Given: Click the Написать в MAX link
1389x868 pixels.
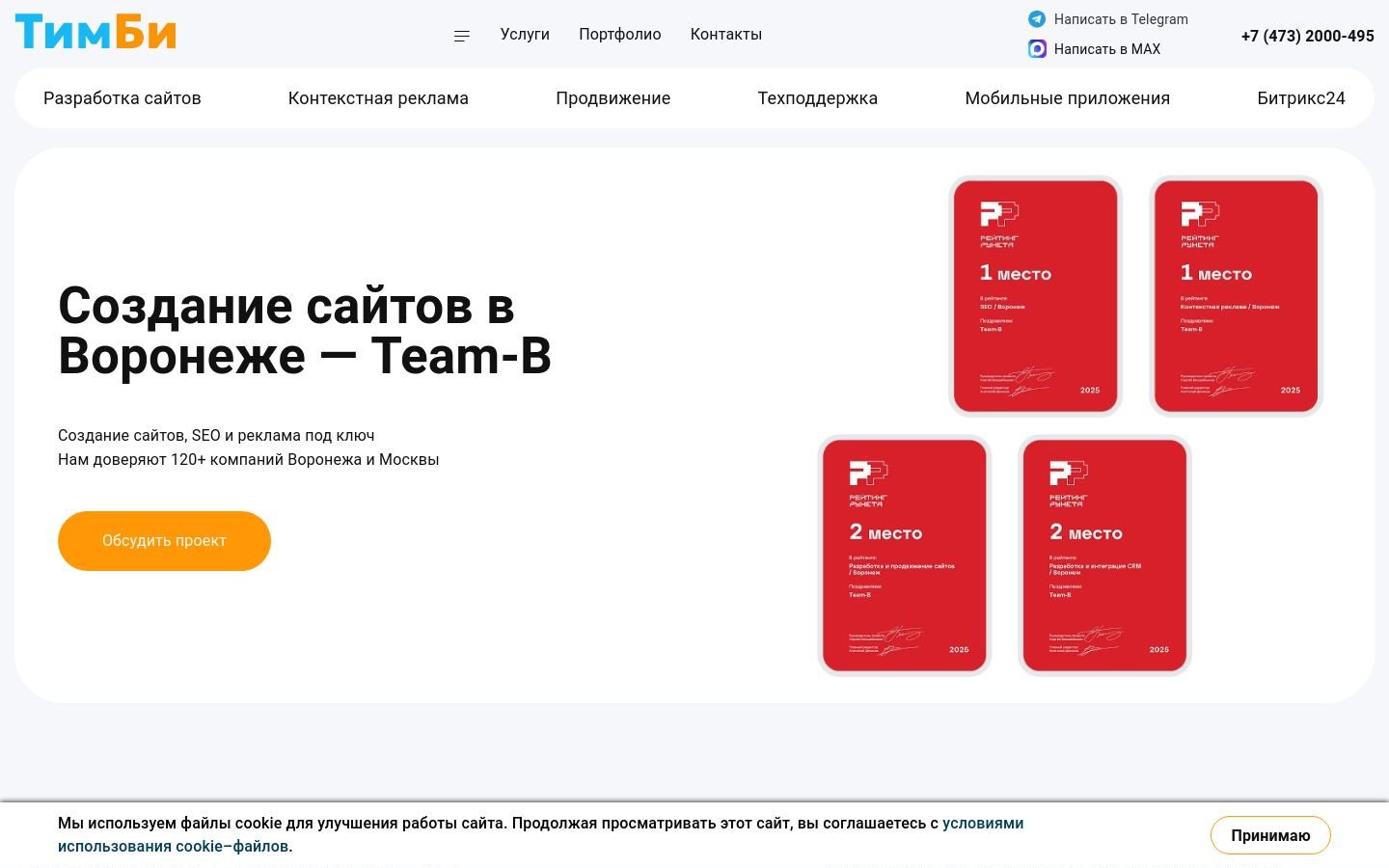Looking at the screenshot, I should coord(1107,48).
